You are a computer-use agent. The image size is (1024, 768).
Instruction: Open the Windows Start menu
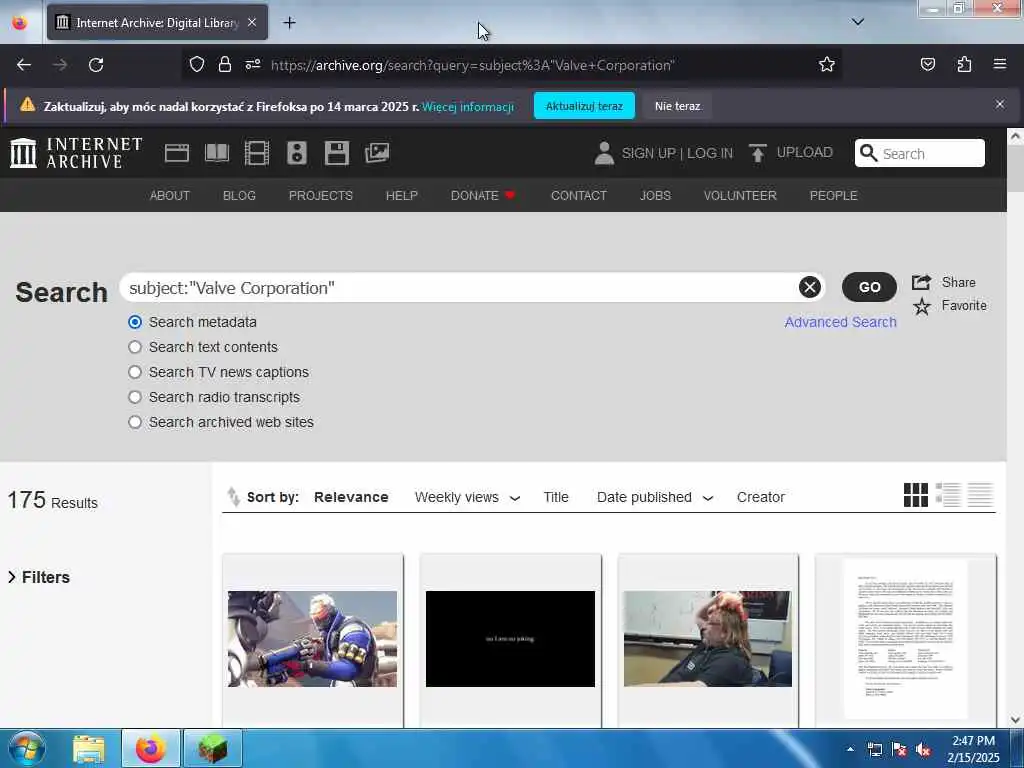click(27, 749)
